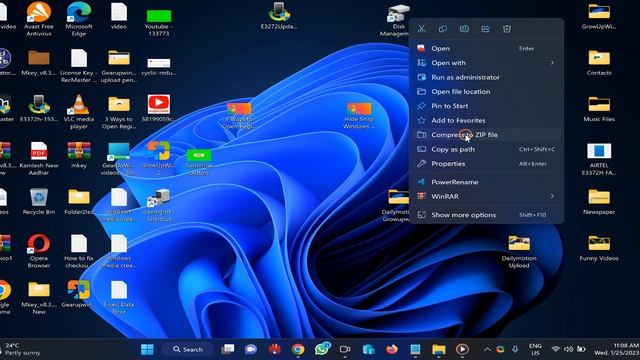Select PowerRename entry
This screenshot has width=640, height=360.
[x=486, y=182]
